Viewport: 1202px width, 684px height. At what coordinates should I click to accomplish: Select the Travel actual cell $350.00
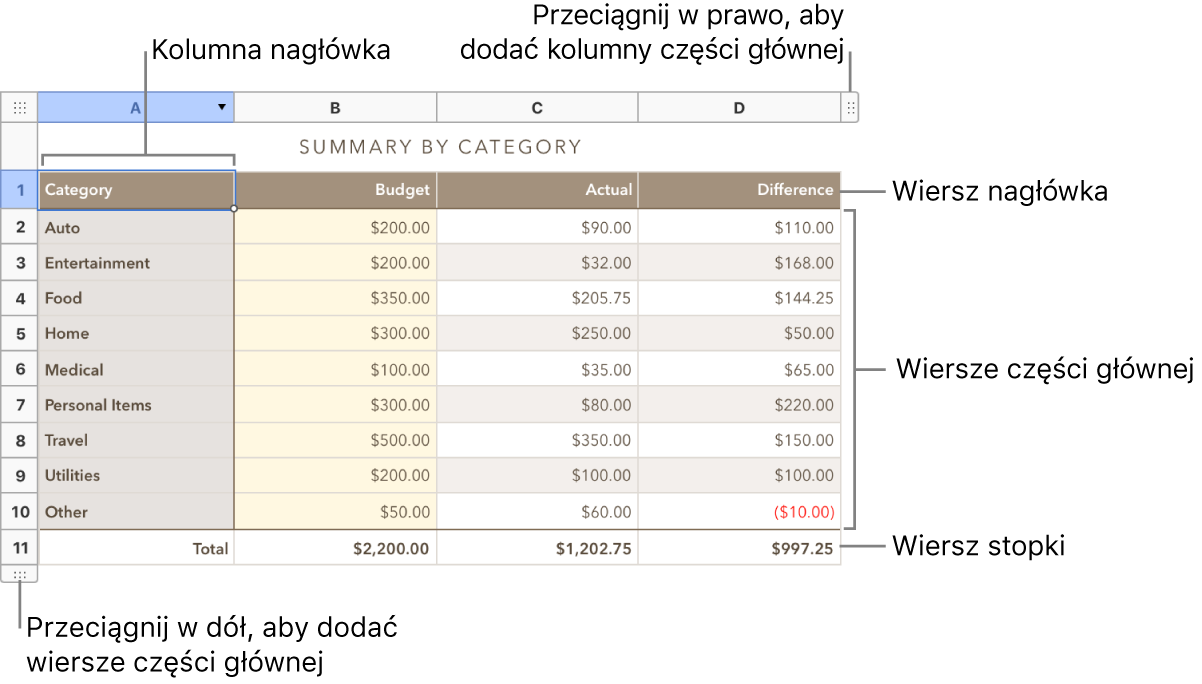coord(537,440)
